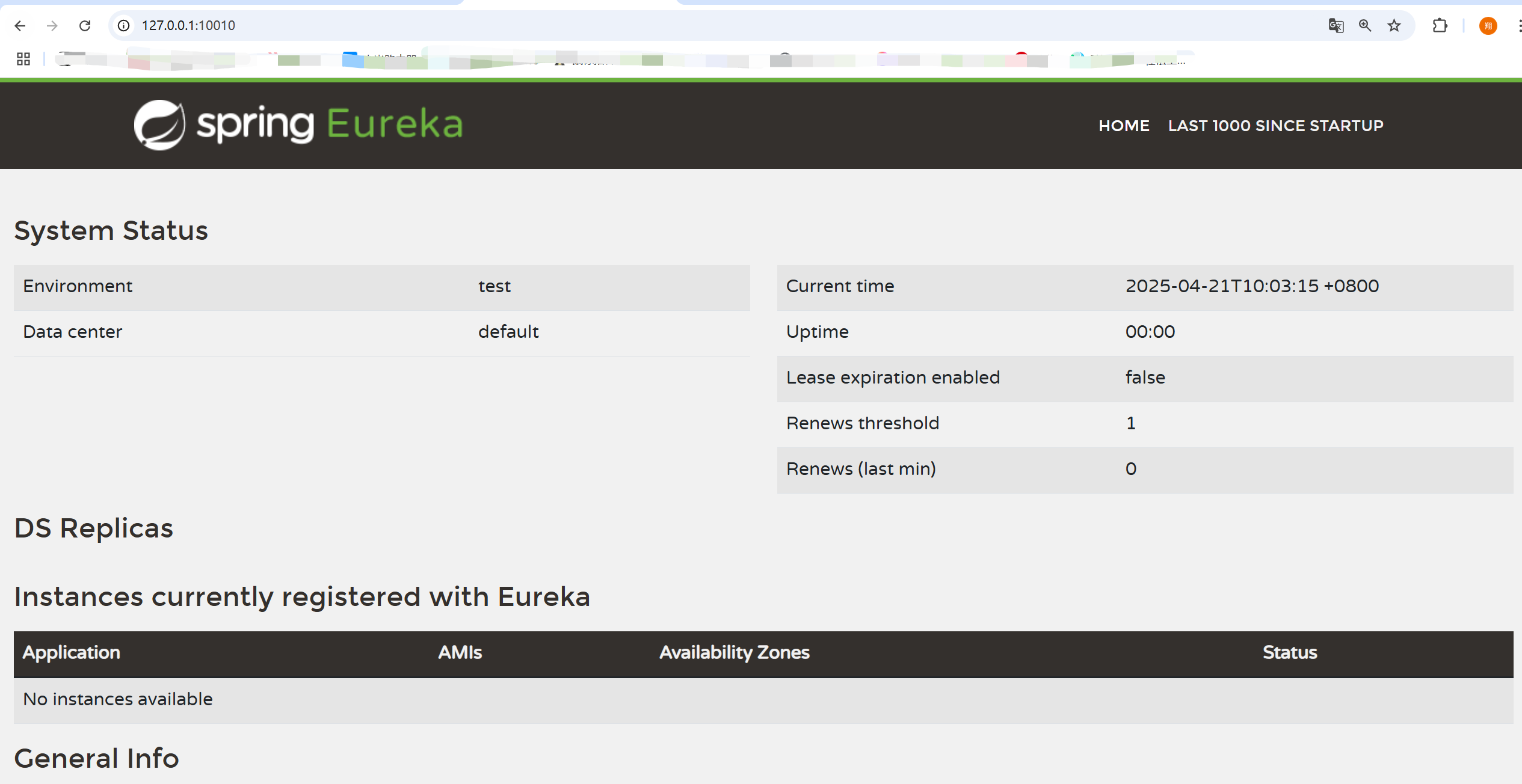Bookmark this page with the star icon

[1394, 26]
